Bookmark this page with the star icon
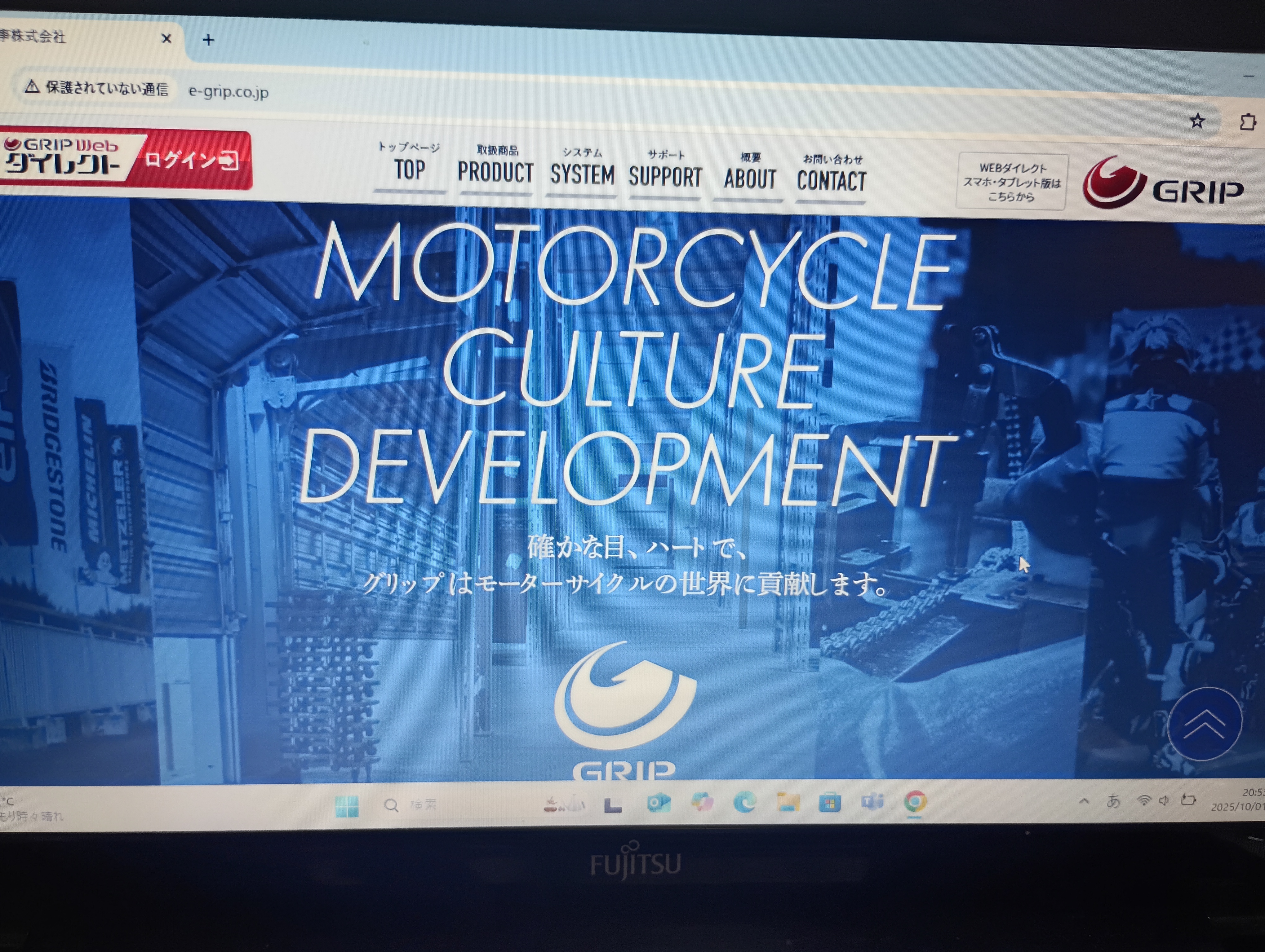This screenshot has height=952, width=1265. [1197, 121]
